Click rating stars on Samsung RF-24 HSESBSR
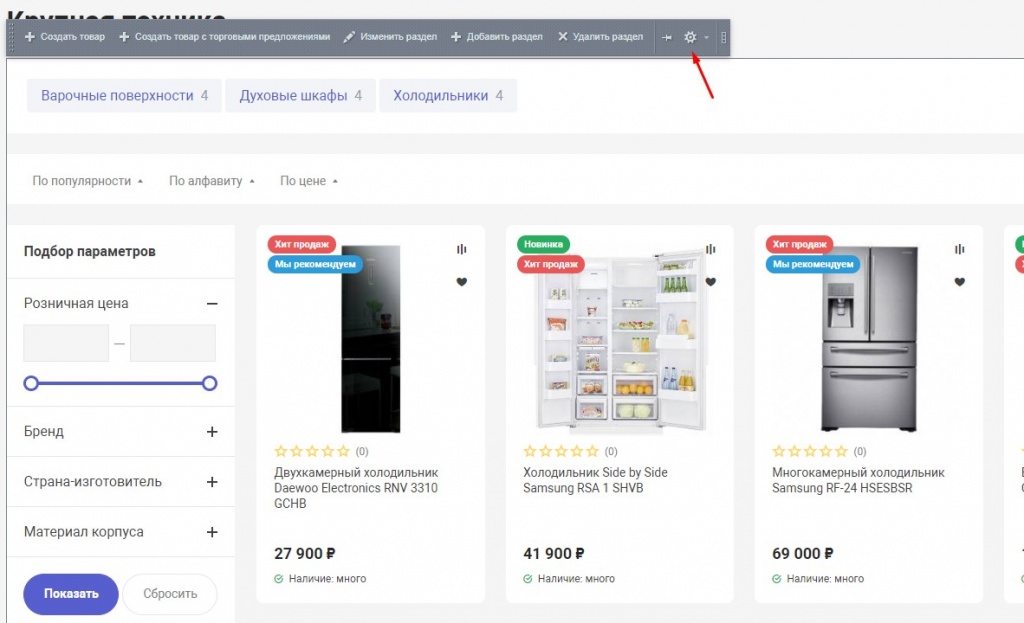The width and height of the screenshot is (1024, 623). tap(810, 451)
